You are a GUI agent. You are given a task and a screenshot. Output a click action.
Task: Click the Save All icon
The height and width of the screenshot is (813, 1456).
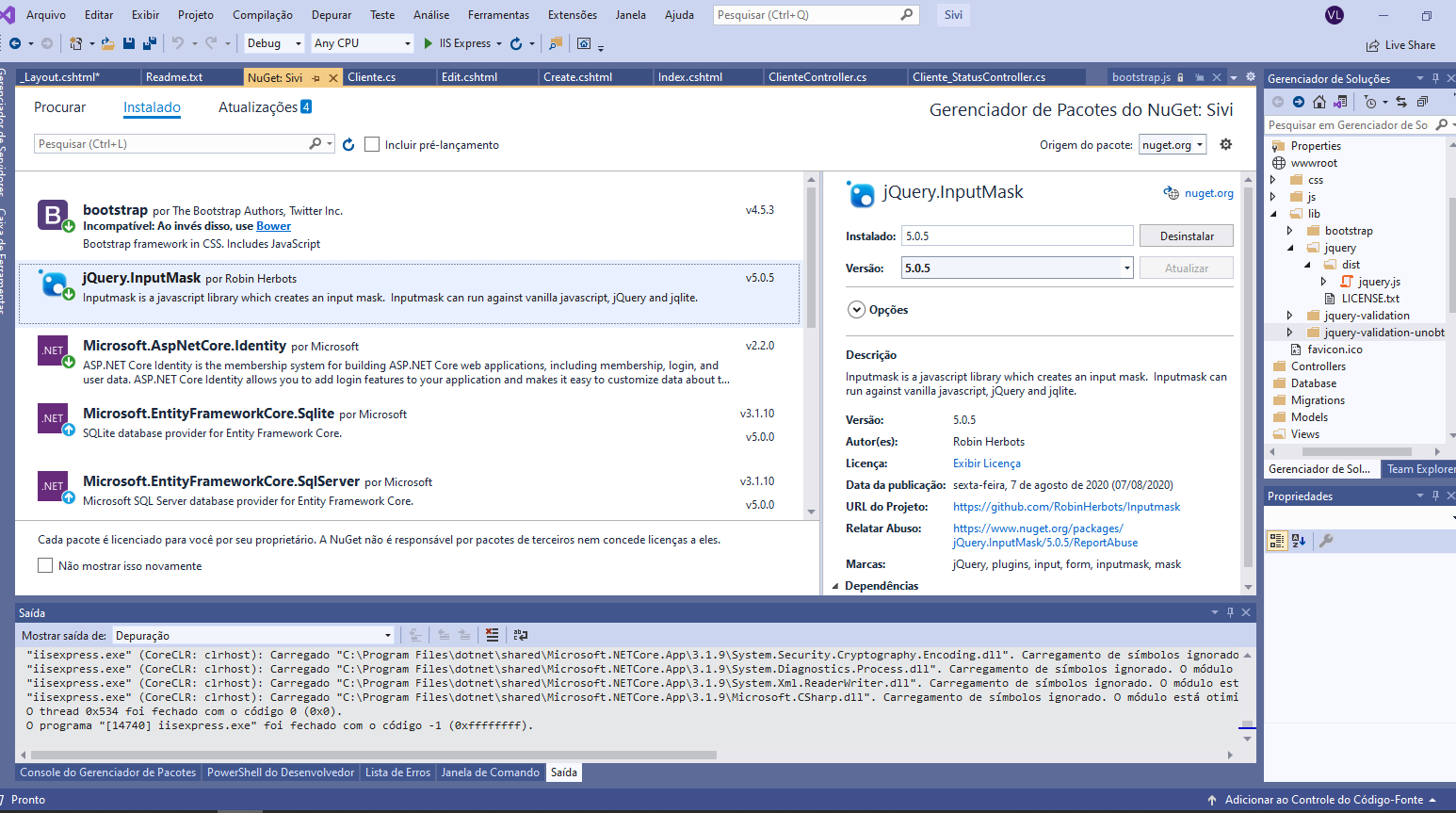click(150, 43)
